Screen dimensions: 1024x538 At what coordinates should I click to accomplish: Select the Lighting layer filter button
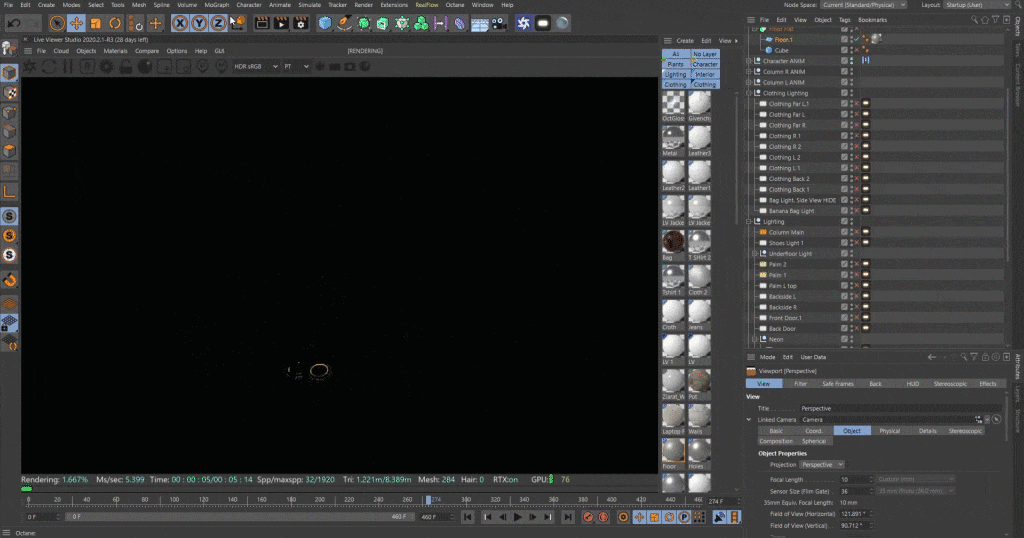(x=676, y=74)
